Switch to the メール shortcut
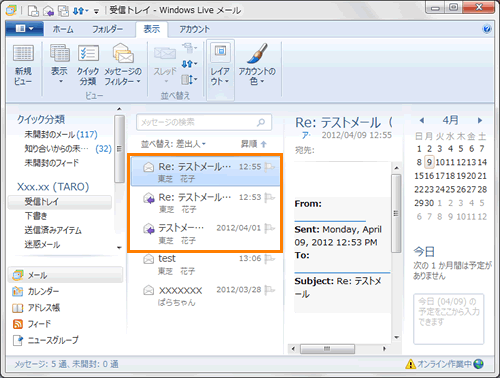The height and width of the screenshot is (378, 500). pos(65,275)
